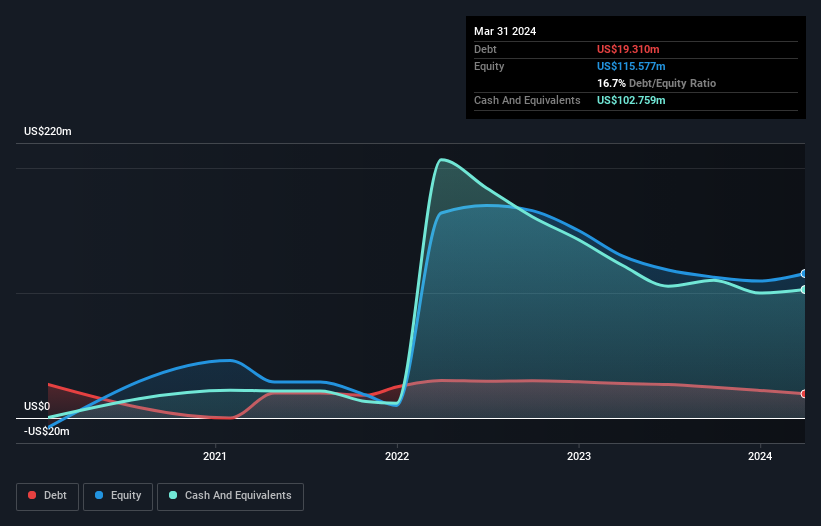Select the Cash endpoint marker on chart
This screenshot has height=526, width=821.
(x=804, y=289)
